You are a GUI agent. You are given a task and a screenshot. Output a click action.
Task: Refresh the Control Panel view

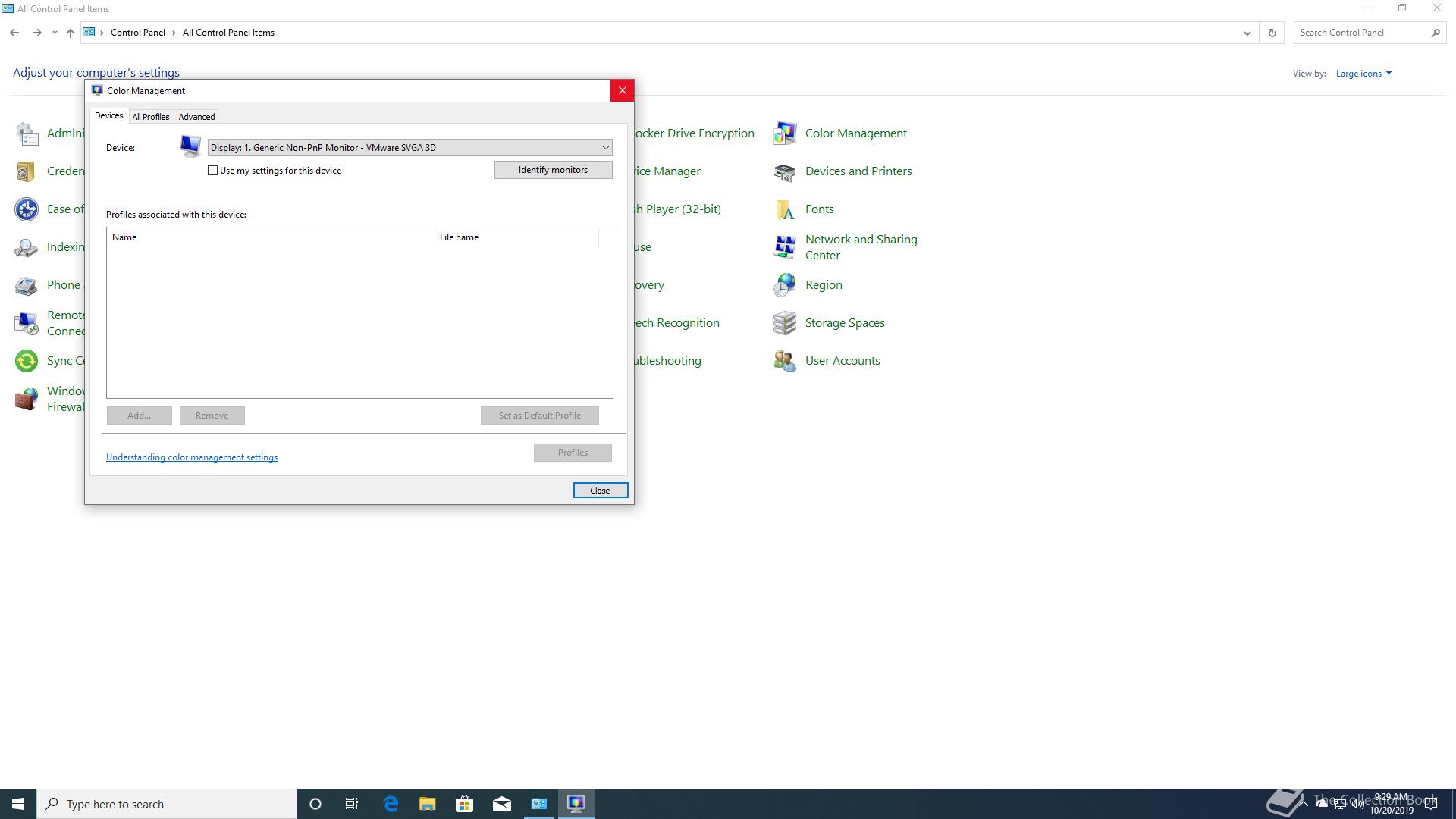(x=1272, y=33)
